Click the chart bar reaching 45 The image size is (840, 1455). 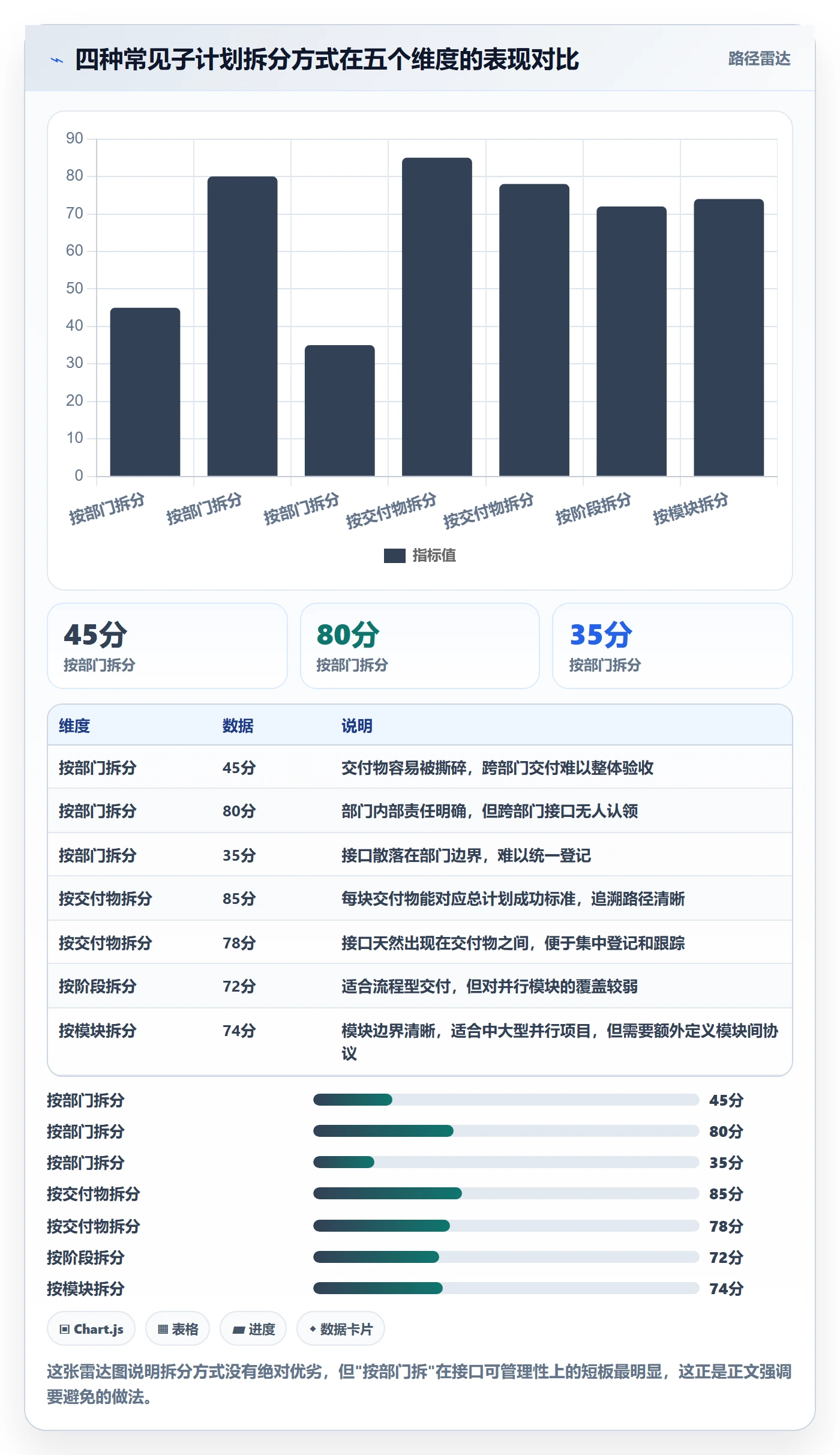click(145, 392)
